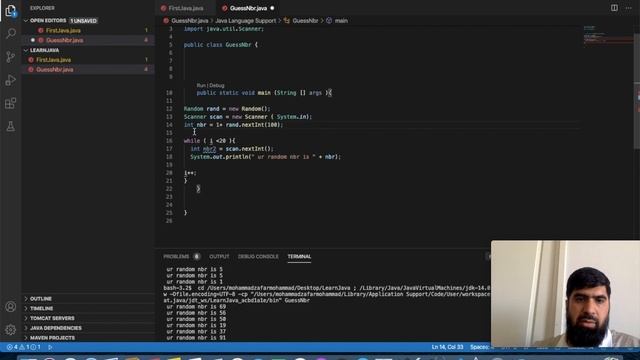Screen dimensions: 640x360
Task: Click GuessNbr.java in the breadcrumb
Action: coord(189,21)
